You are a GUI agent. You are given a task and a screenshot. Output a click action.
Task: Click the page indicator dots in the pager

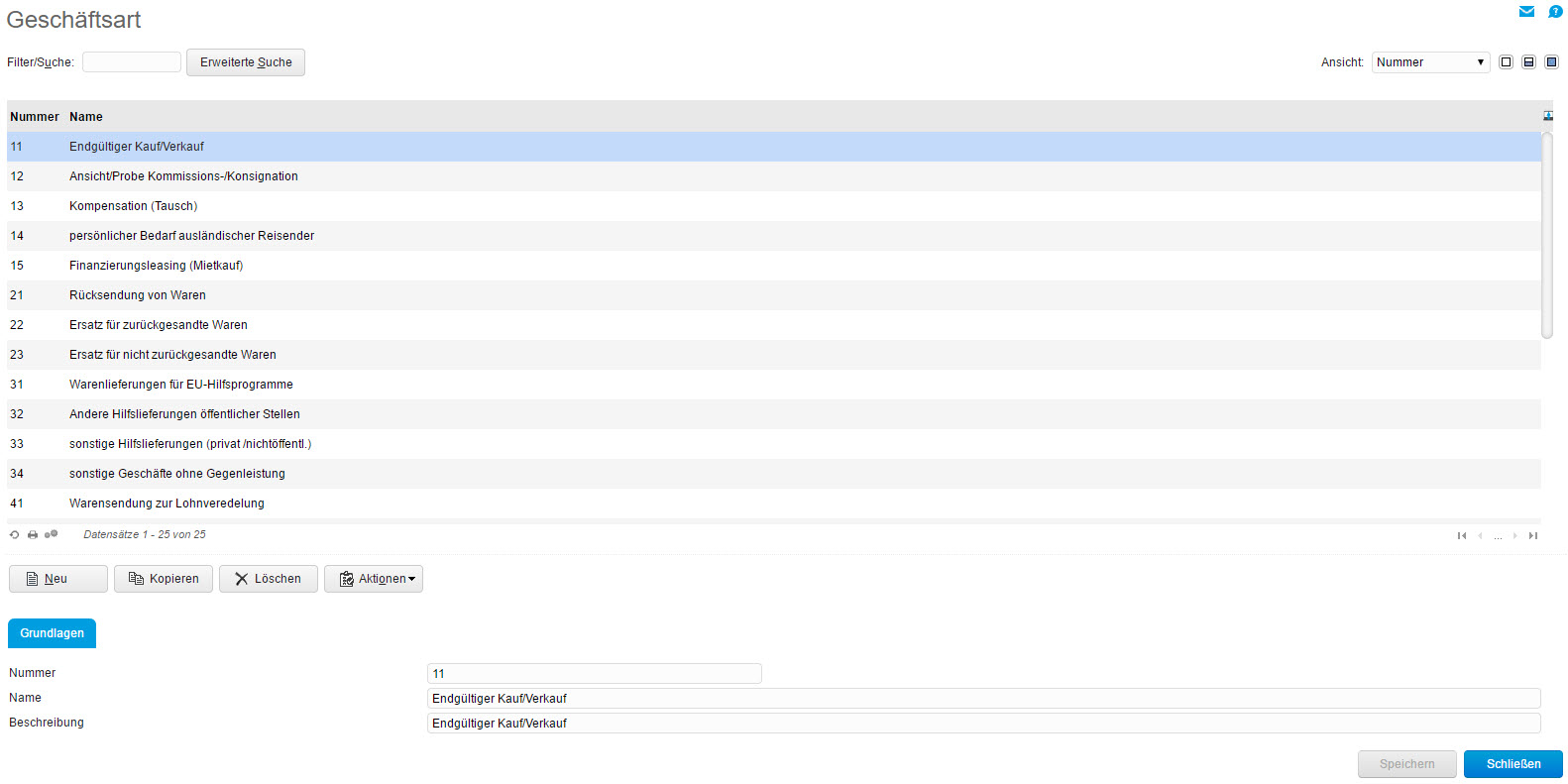click(x=1498, y=537)
